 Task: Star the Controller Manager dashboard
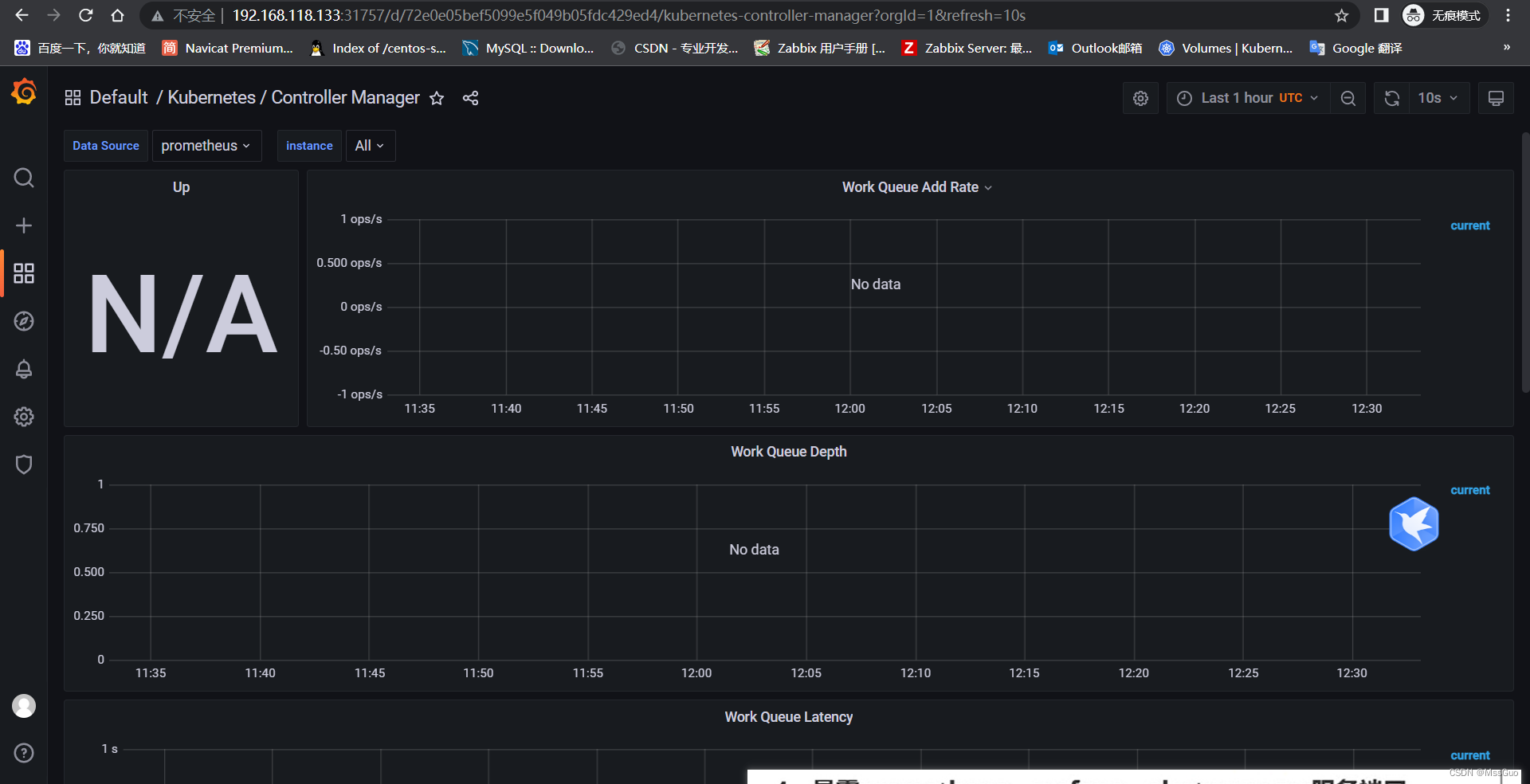[x=437, y=98]
